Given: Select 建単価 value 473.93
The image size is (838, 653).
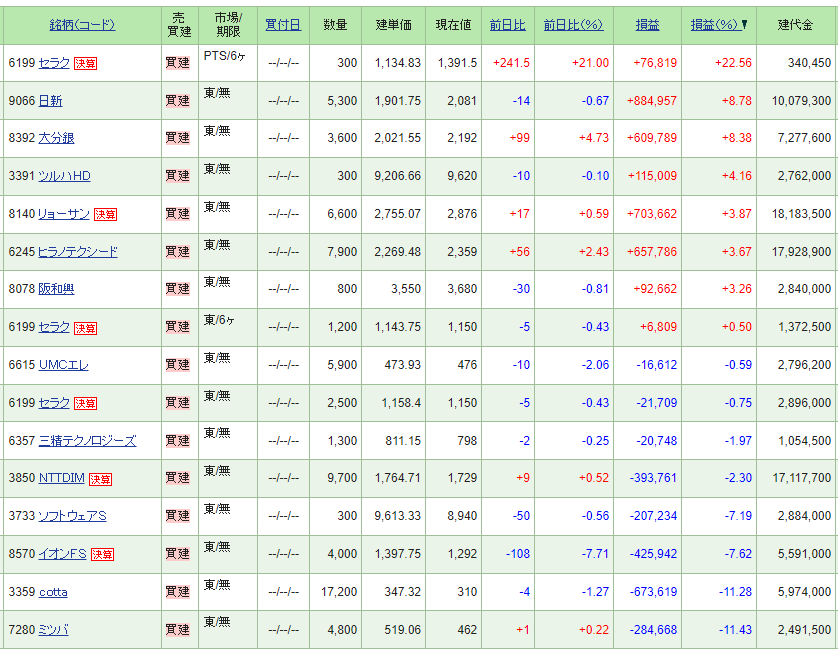Looking at the screenshot, I should [402, 365].
